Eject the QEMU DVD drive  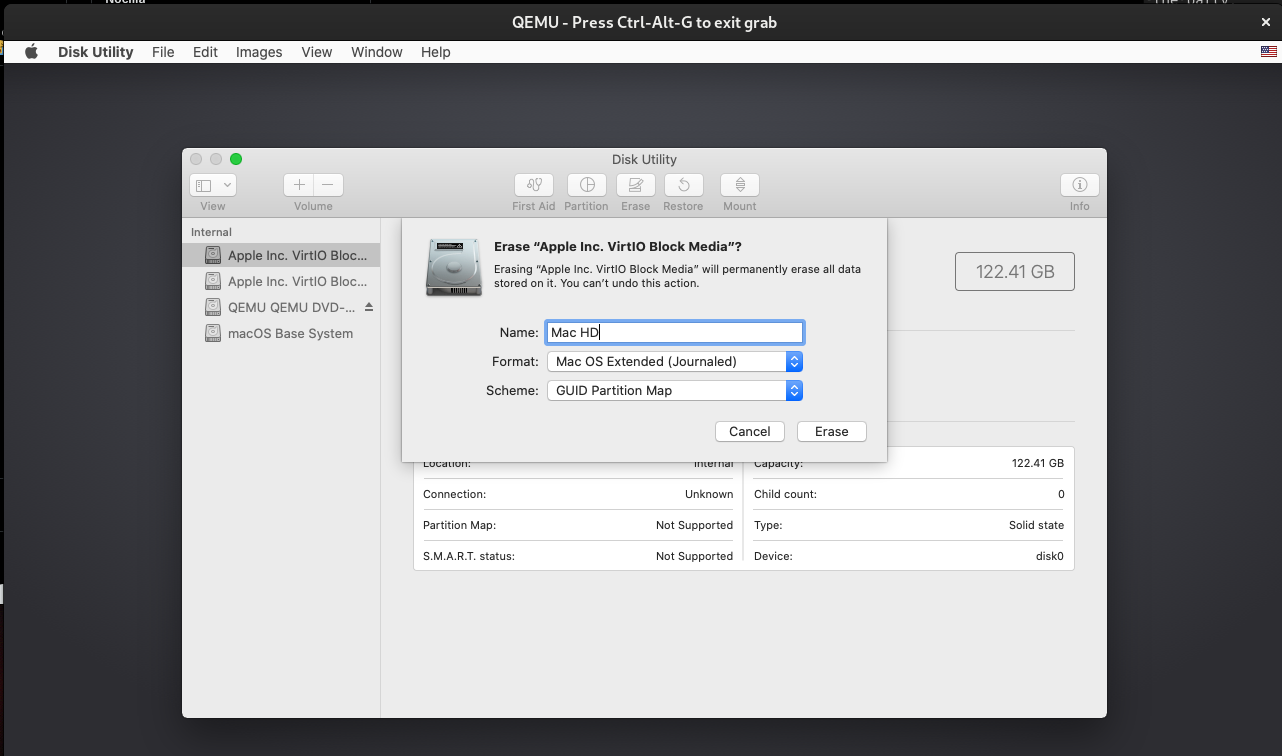(x=368, y=307)
